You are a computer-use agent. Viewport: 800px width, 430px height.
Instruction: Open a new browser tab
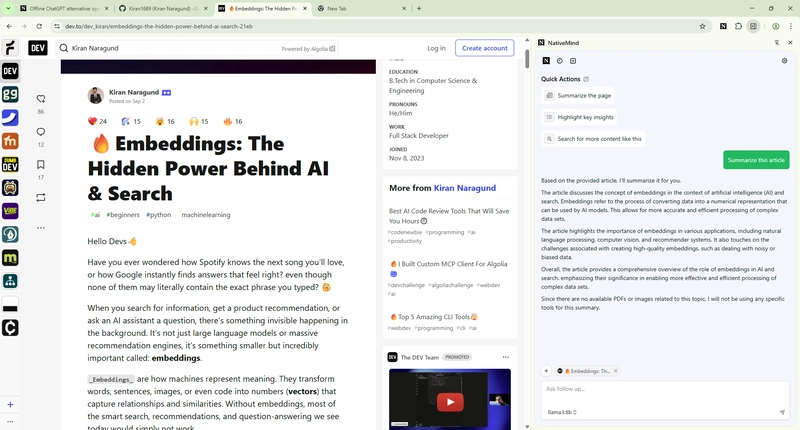(419, 8)
